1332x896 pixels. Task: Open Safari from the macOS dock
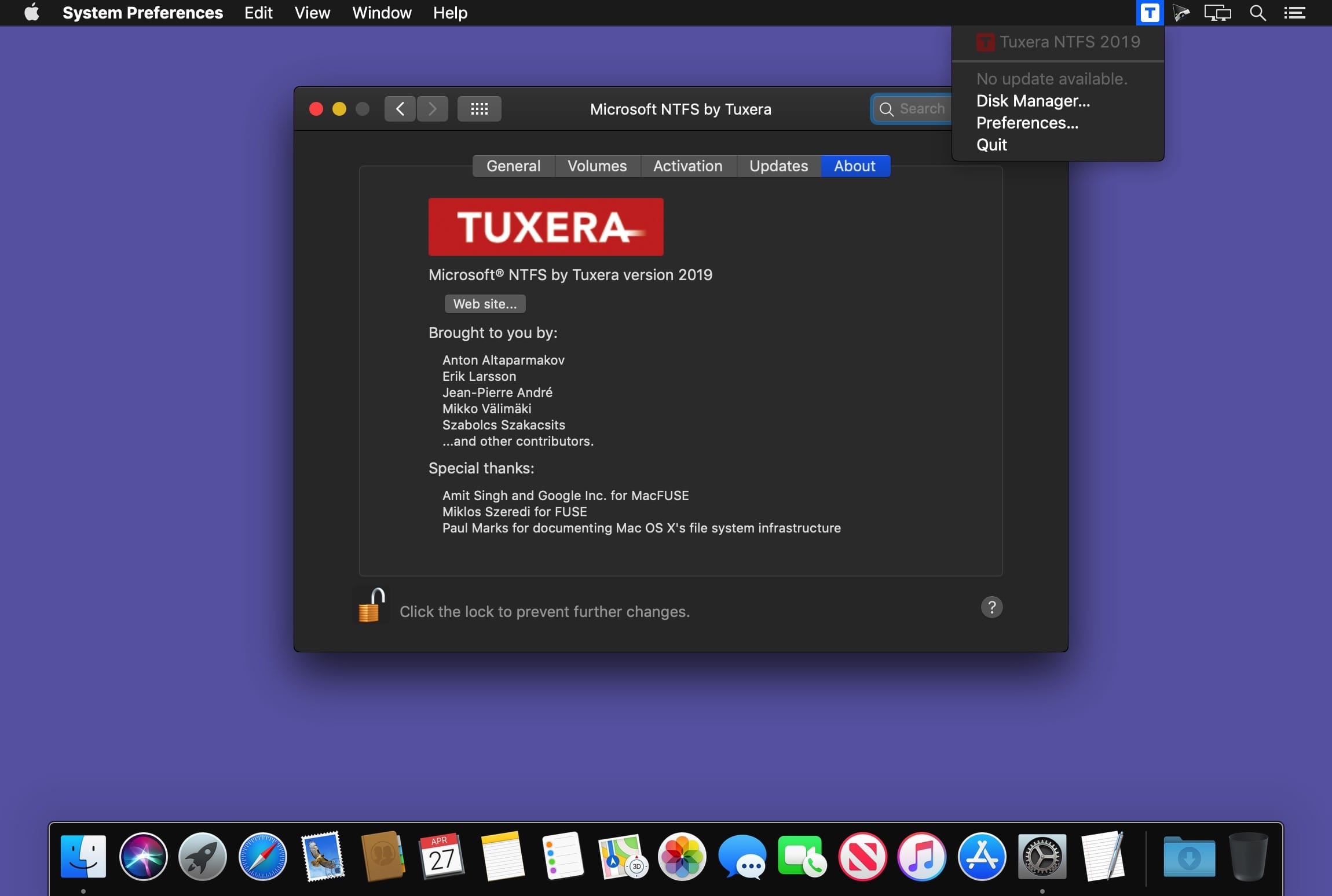[x=263, y=856]
